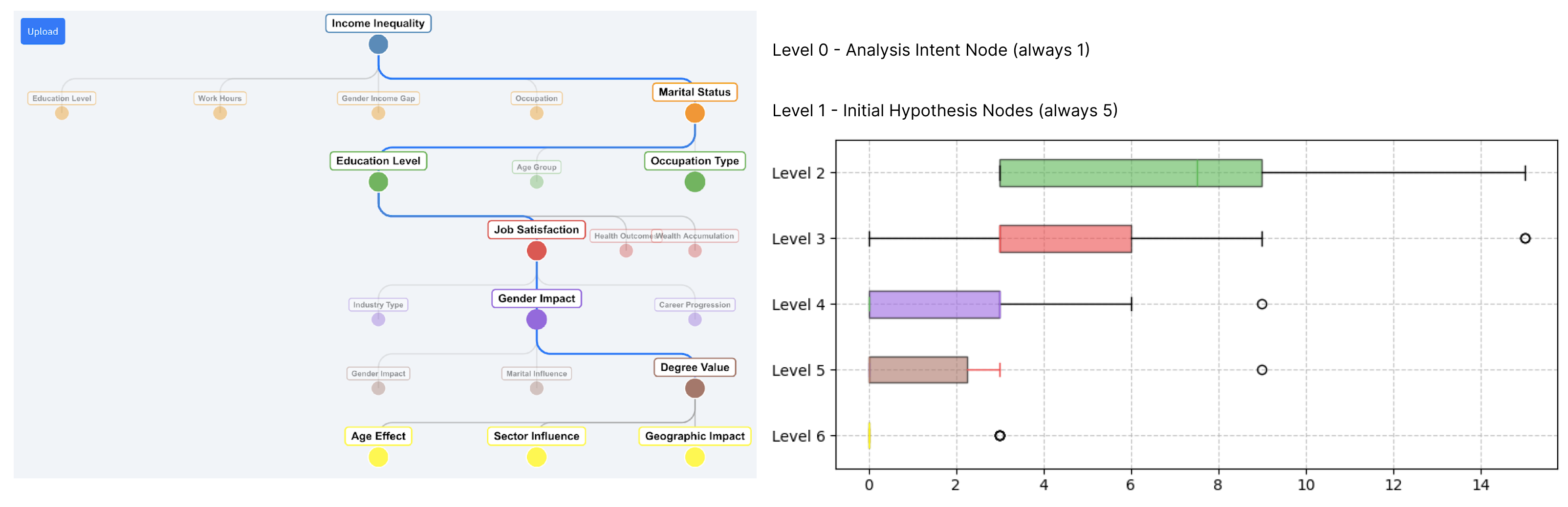Expand the faded Age Group node

click(x=536, y=181)
